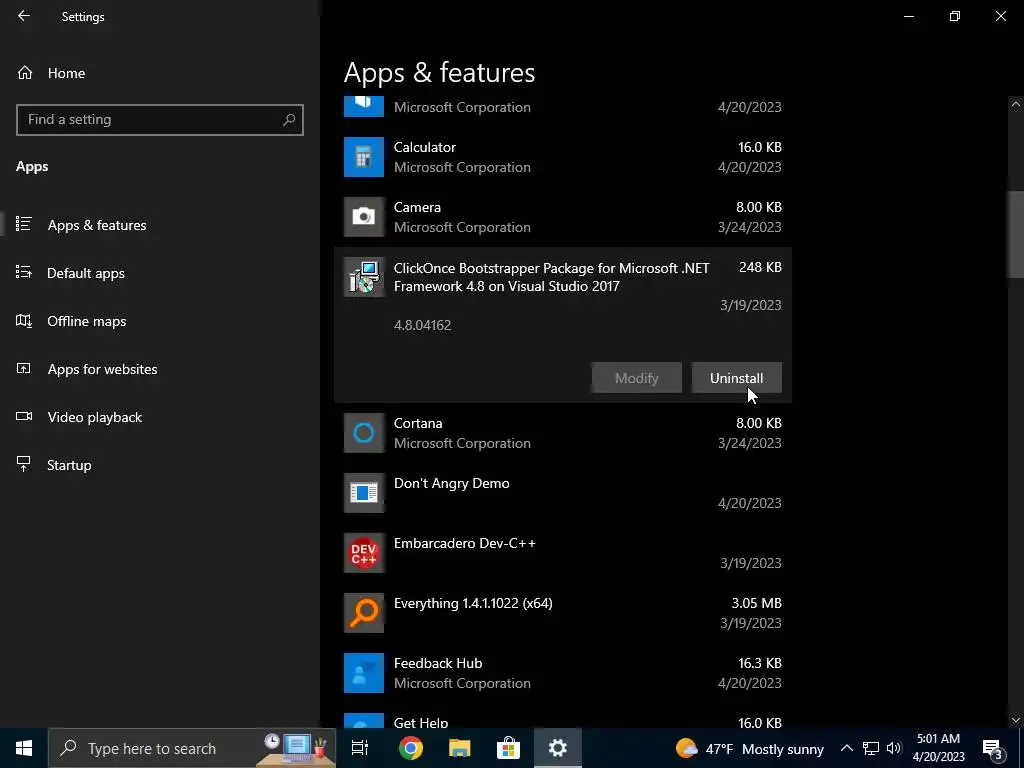The width and height of the screenshot is (1024, 768).
Task: Click the scrollbar down arrow
Action: tap(1016, 720)
